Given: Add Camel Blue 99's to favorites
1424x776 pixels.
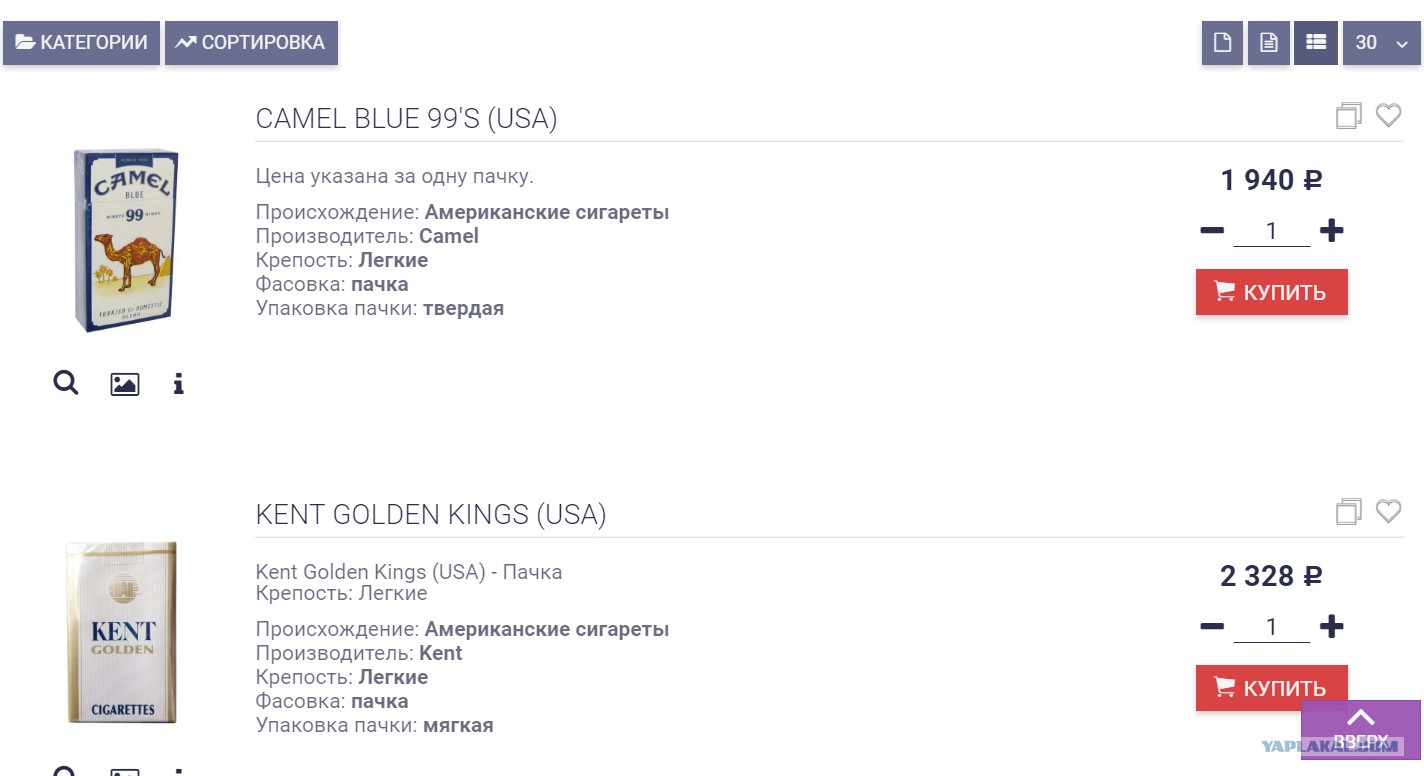Looking at the screenshot, I should point(1388,116).
